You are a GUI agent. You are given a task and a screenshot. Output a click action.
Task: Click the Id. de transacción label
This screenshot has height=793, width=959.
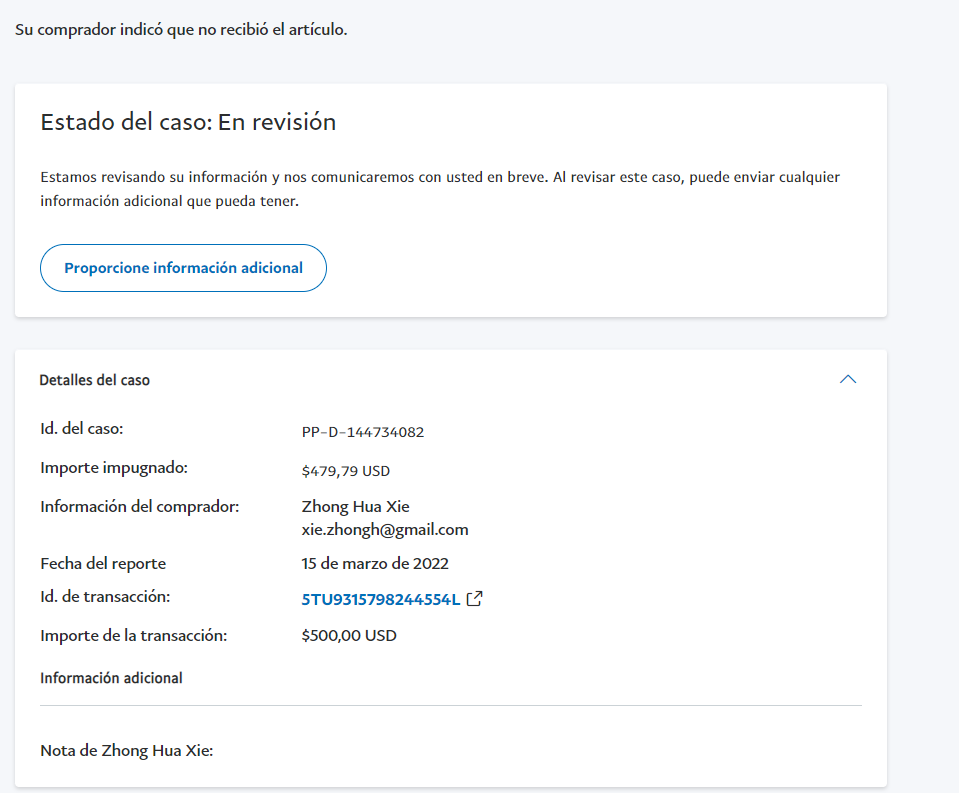click(105, 597)
